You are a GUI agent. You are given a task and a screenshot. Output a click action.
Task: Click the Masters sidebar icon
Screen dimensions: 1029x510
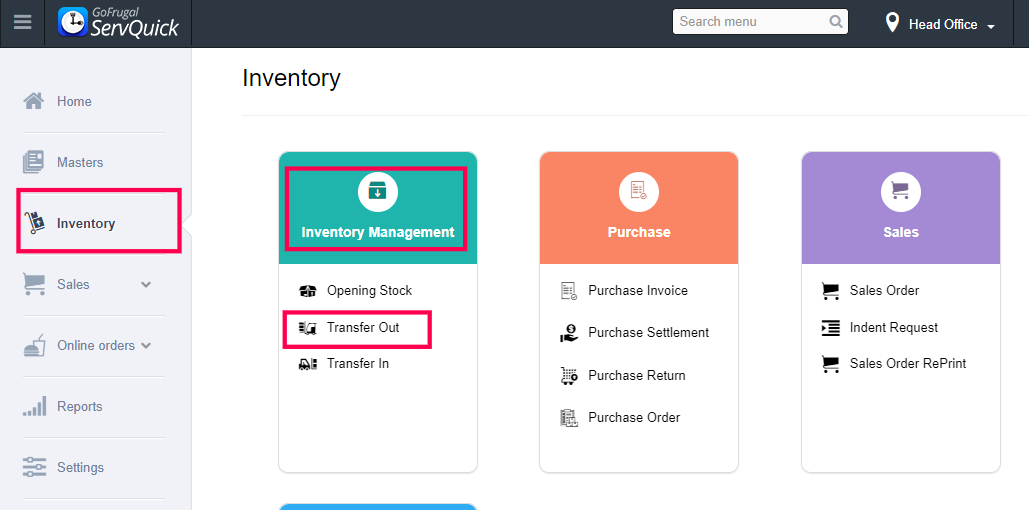[x=34, y=162]
